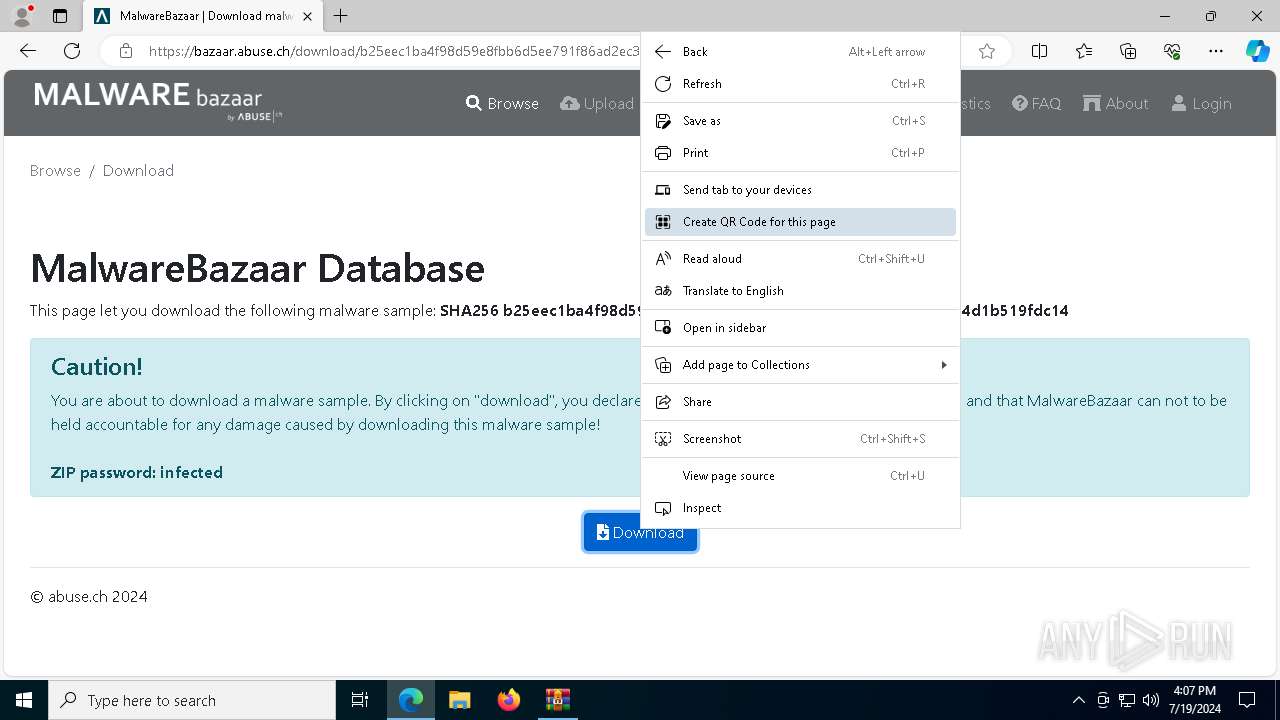This screenshot has height=720, width=1280.
Task: Select Screenshot menu entry
Action: pyautogui.click(x=800, y=439)
